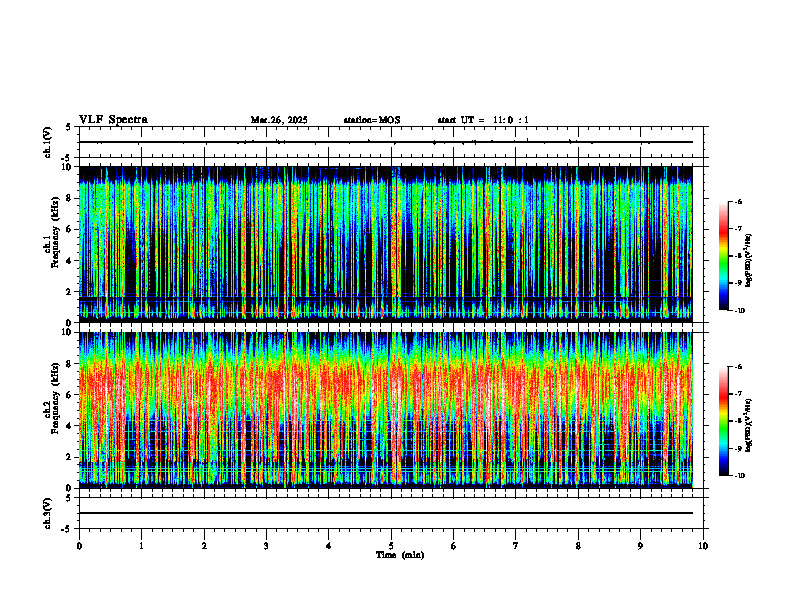
Task: Click the '4' kHz tick of ch.2 spectrogram
Action: pyautogui.click(x=70, y=426)
